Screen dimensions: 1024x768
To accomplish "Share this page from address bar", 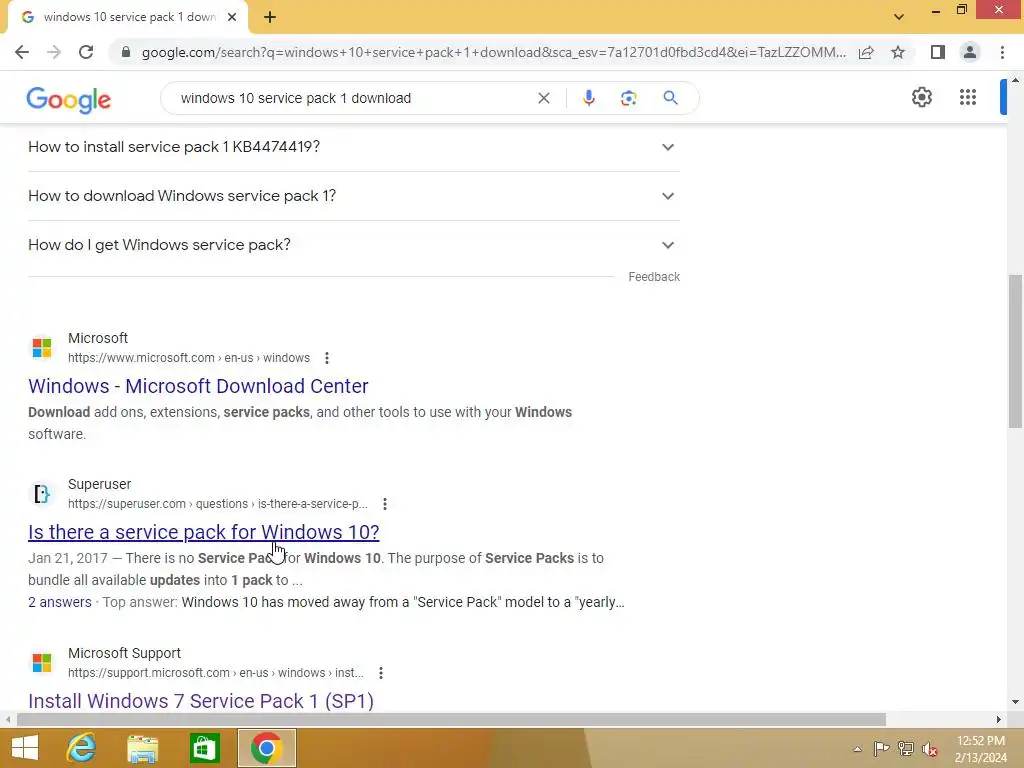I will [866, 52].
